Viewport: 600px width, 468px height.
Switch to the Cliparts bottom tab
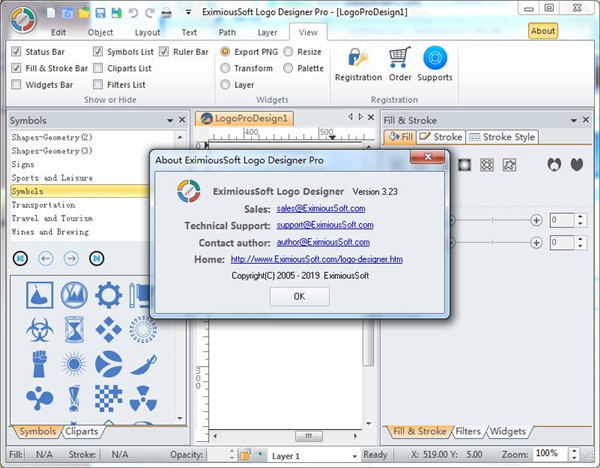pyautogui.click(x=82, y=431)
